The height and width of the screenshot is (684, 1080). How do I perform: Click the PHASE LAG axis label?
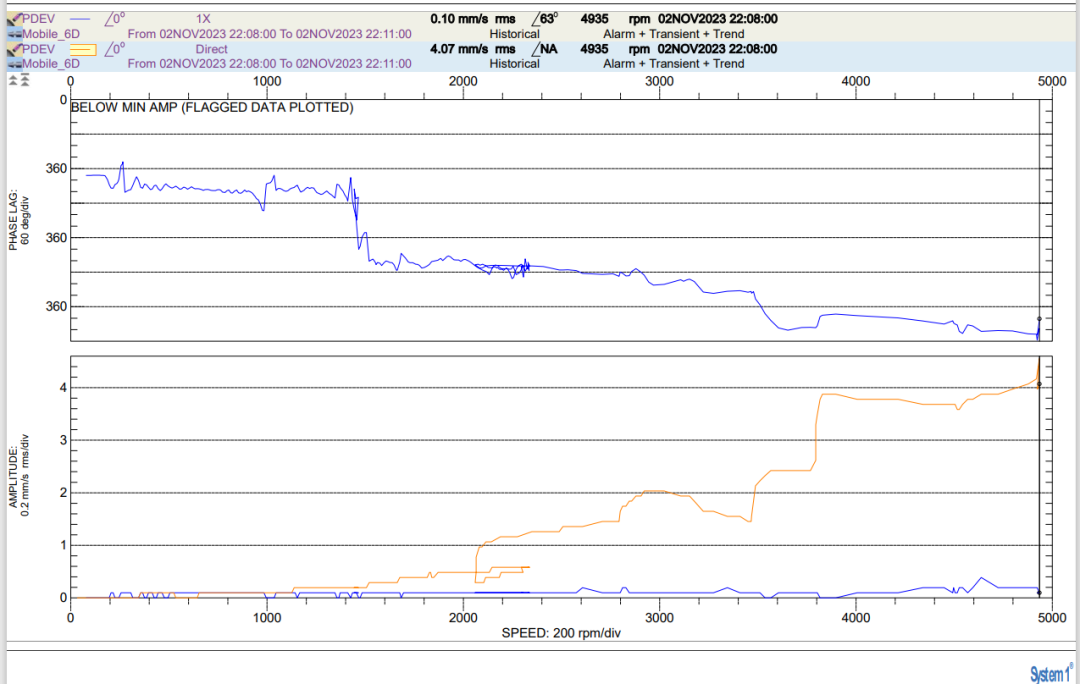[x=19, y=220]
